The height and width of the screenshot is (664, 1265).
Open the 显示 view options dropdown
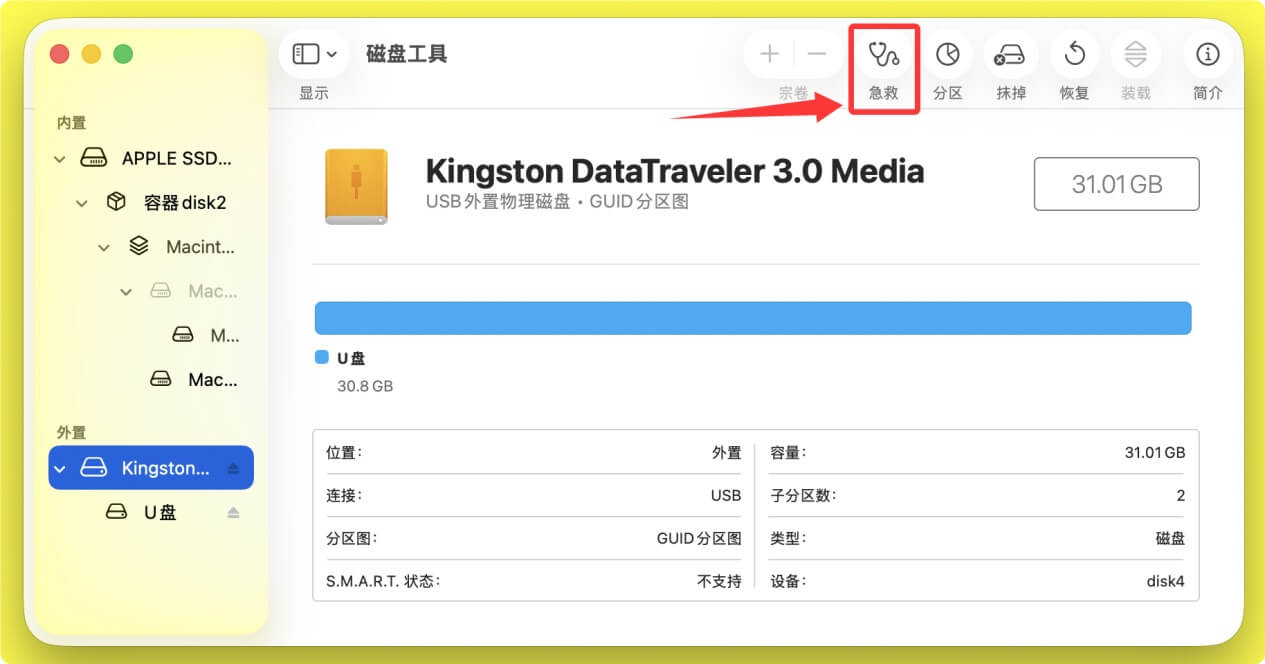click(x=314, y=54)
